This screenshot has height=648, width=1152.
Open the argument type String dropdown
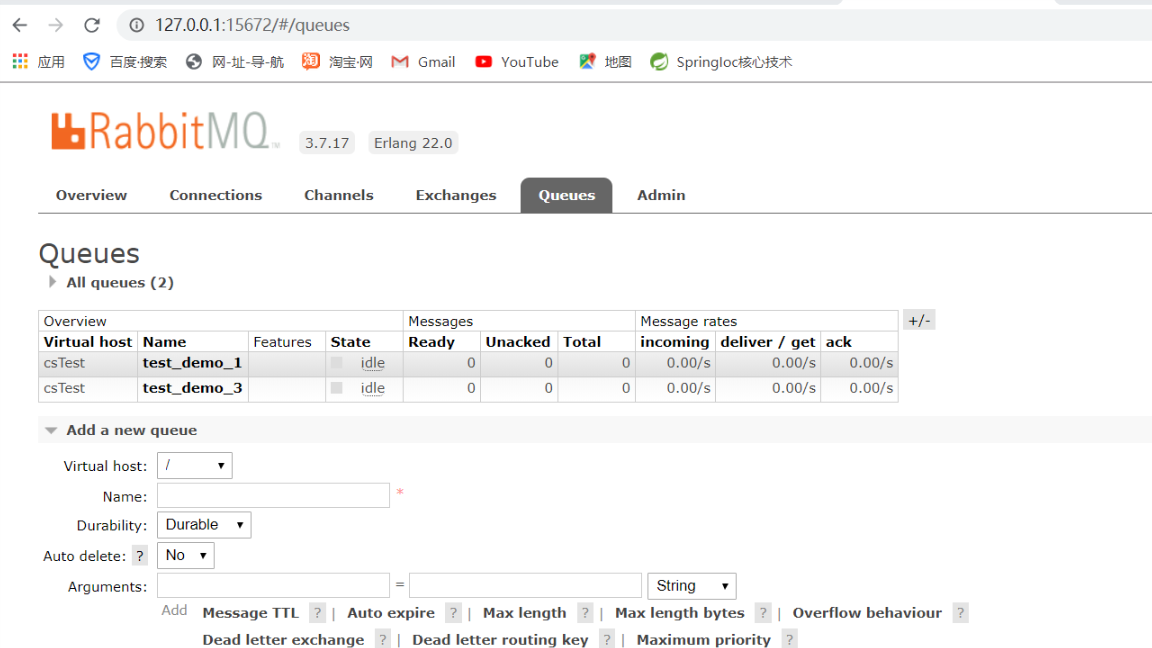pyautogui.click(x=691, y=586)
